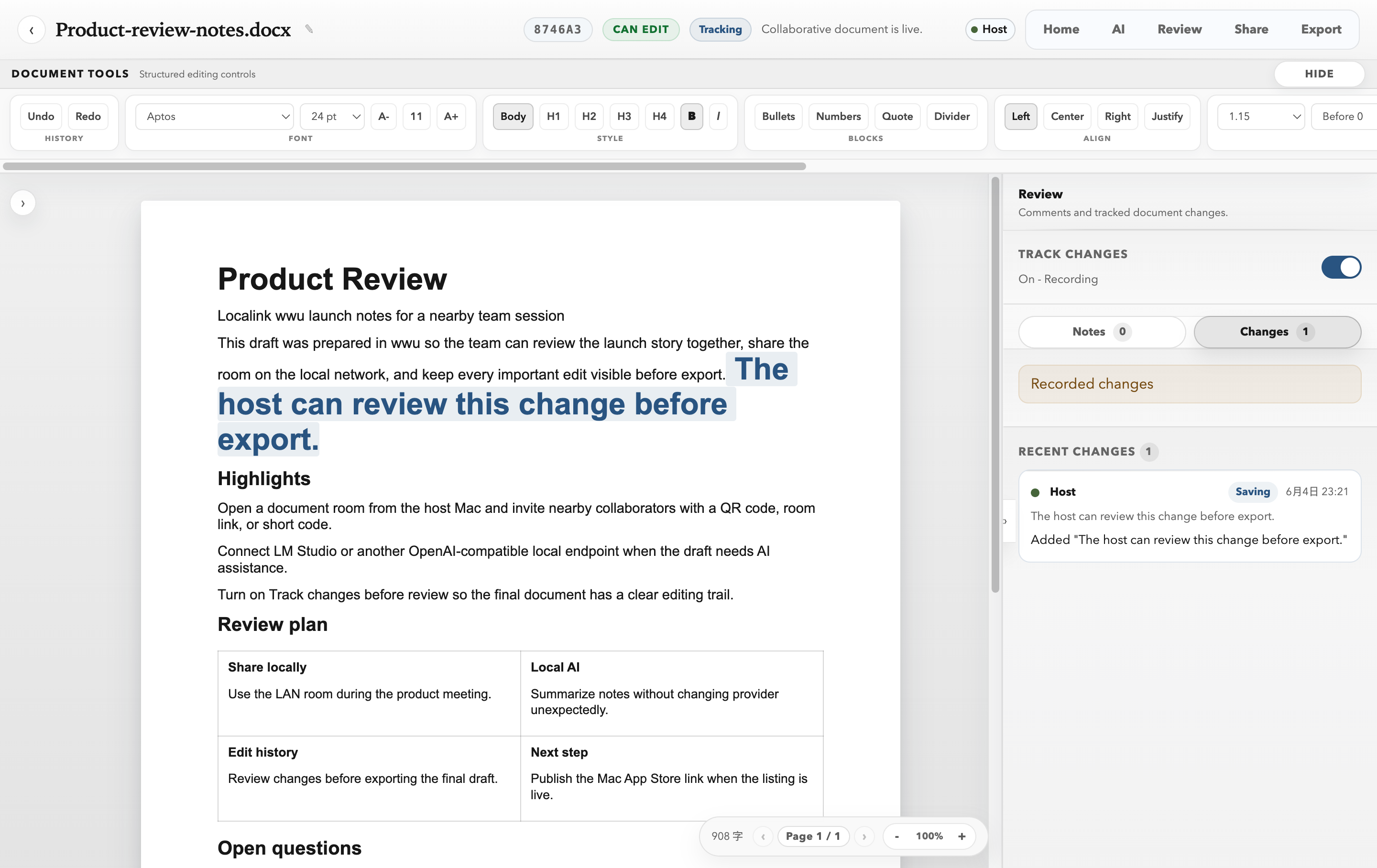Zoom in with the plus button
The width and height of the screenshot is (1377, 868).
tap(962, 836)
